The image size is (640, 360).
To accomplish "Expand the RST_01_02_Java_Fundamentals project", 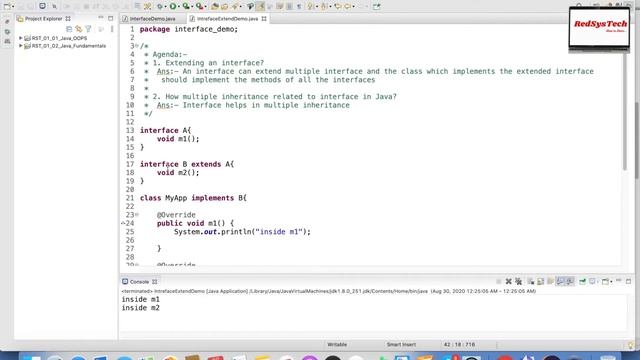I will [x=20, y=46].
